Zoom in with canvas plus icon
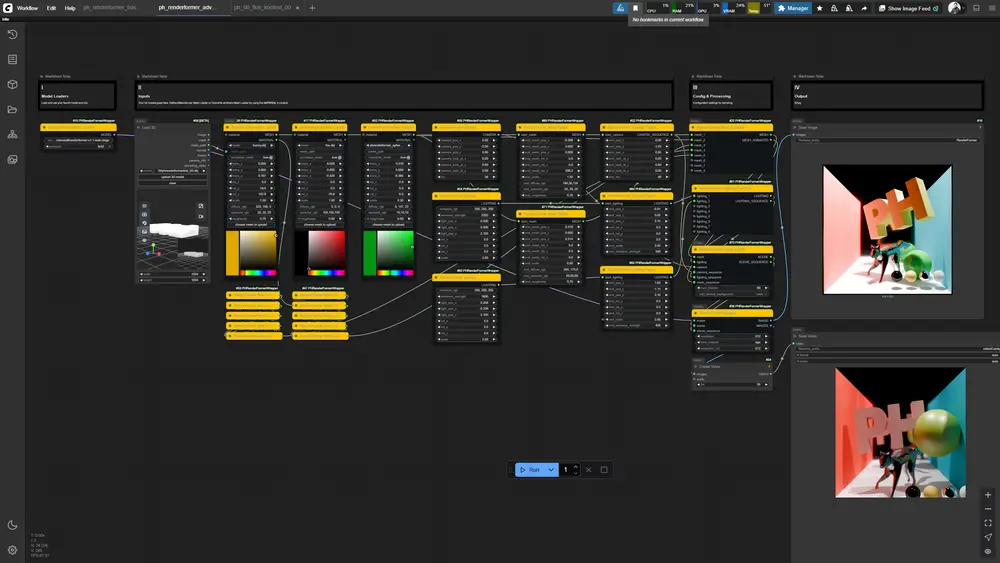The height and width of the screenshot is (563, 1000). [x=988, y=495]
